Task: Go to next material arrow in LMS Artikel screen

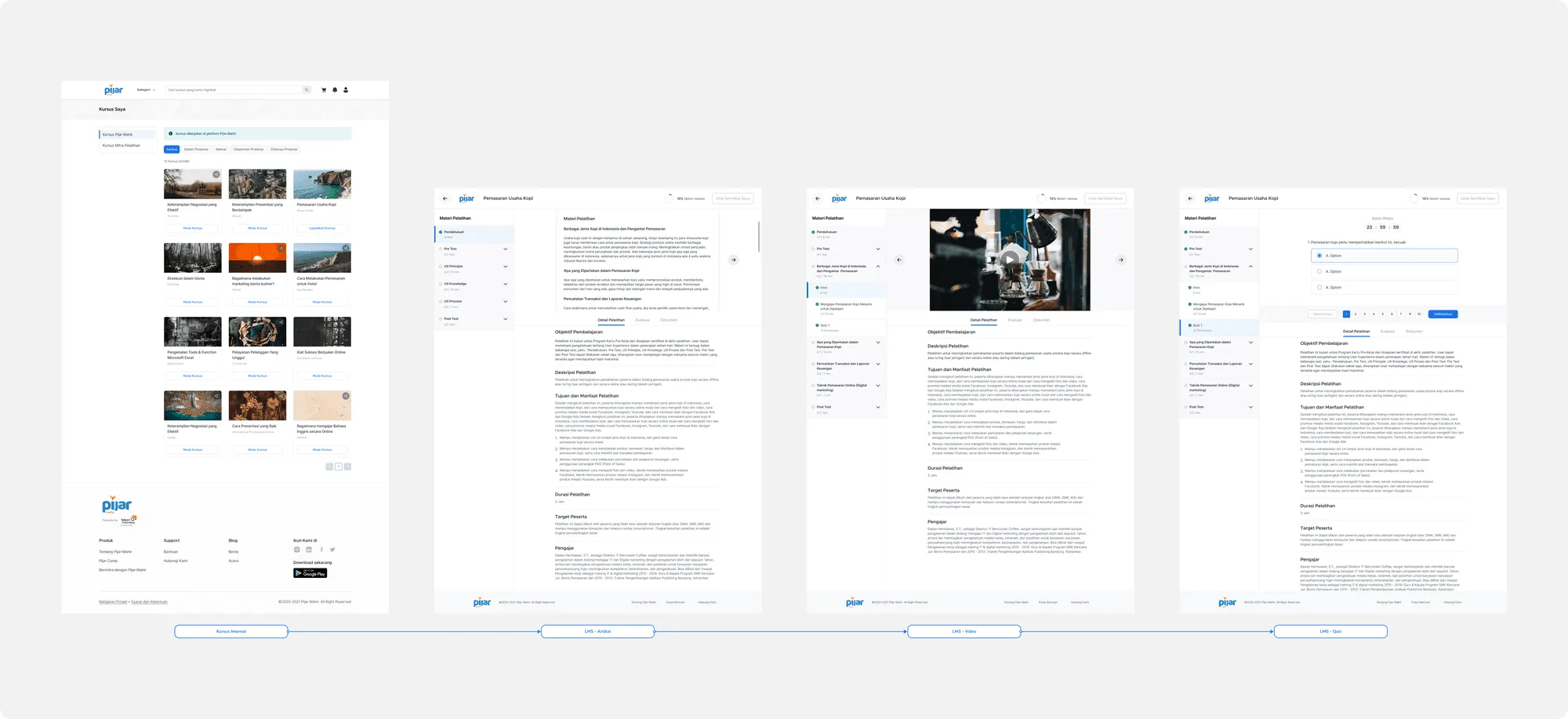Action: [x=733, y=260]
